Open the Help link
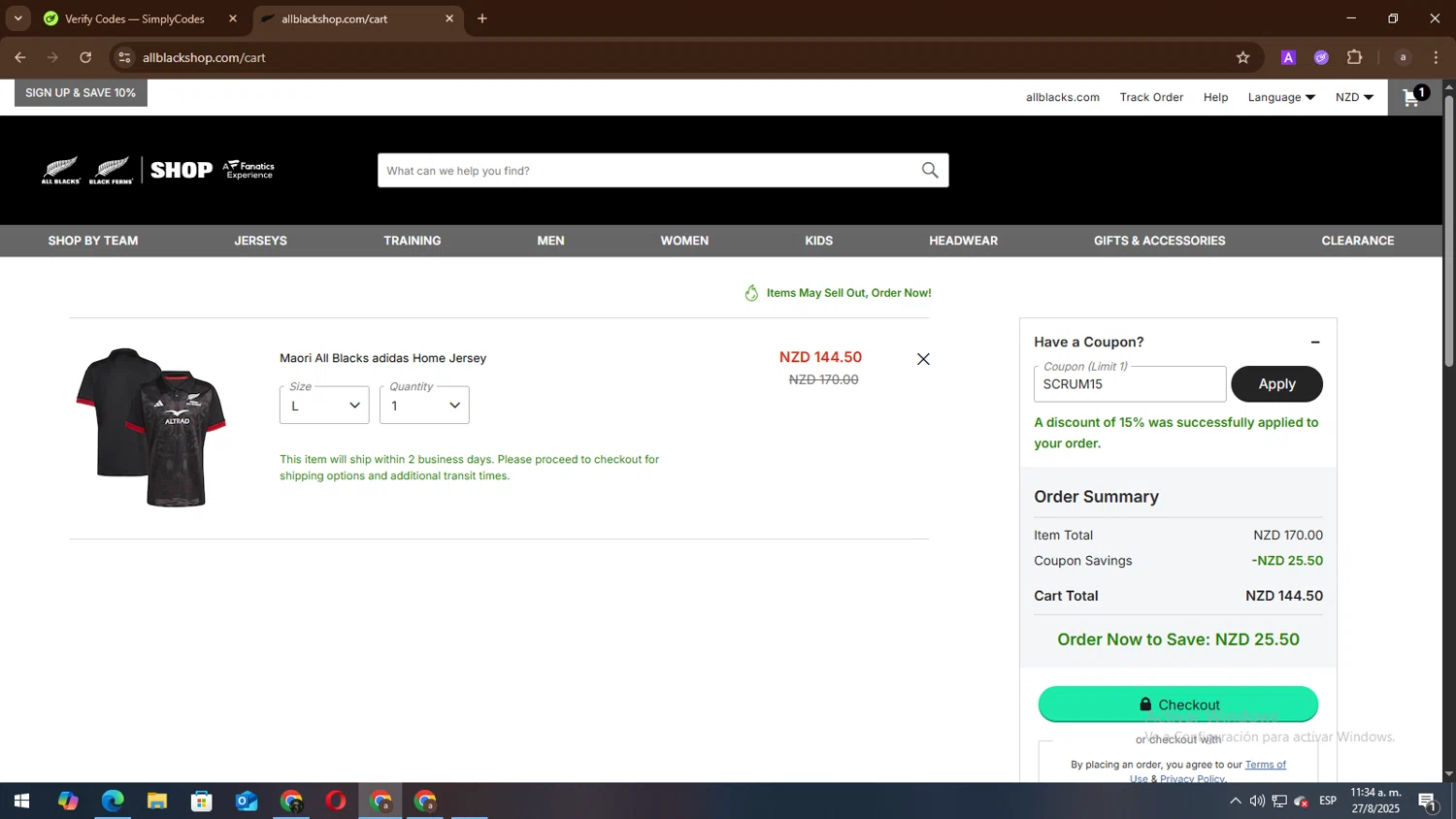The image size is (1456, 819). [1215, 97]
